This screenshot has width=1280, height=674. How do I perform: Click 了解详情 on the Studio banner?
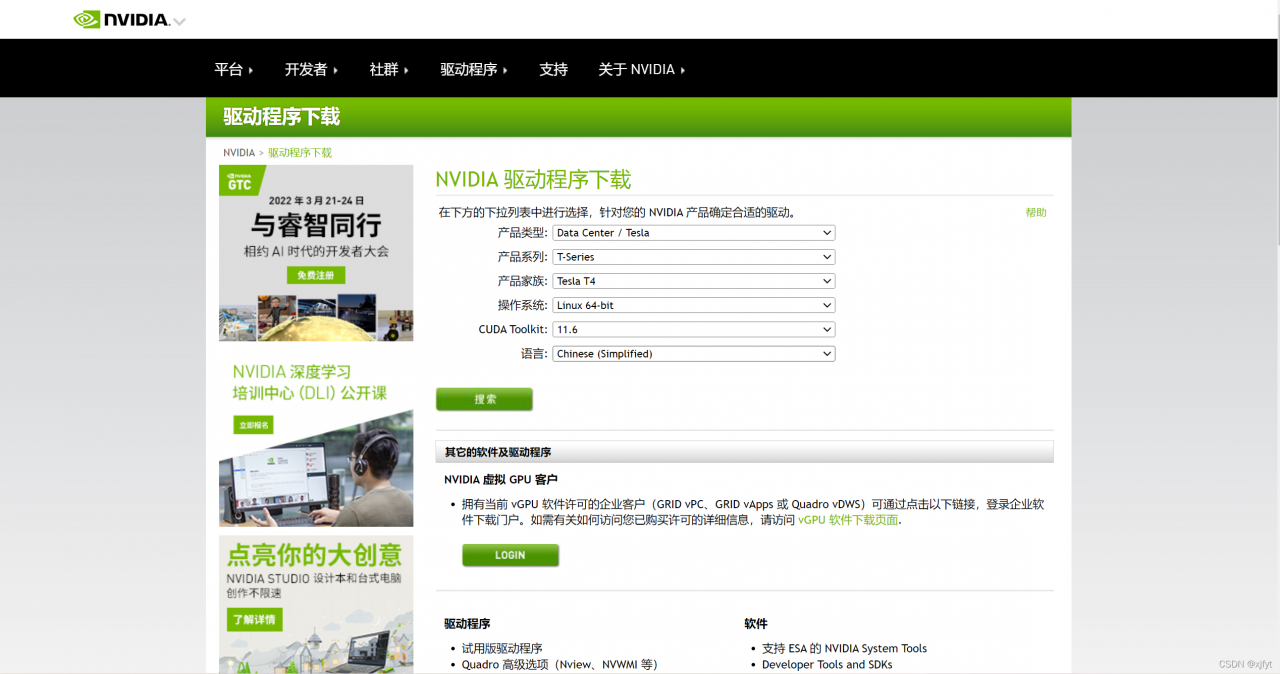click(254, 620)
